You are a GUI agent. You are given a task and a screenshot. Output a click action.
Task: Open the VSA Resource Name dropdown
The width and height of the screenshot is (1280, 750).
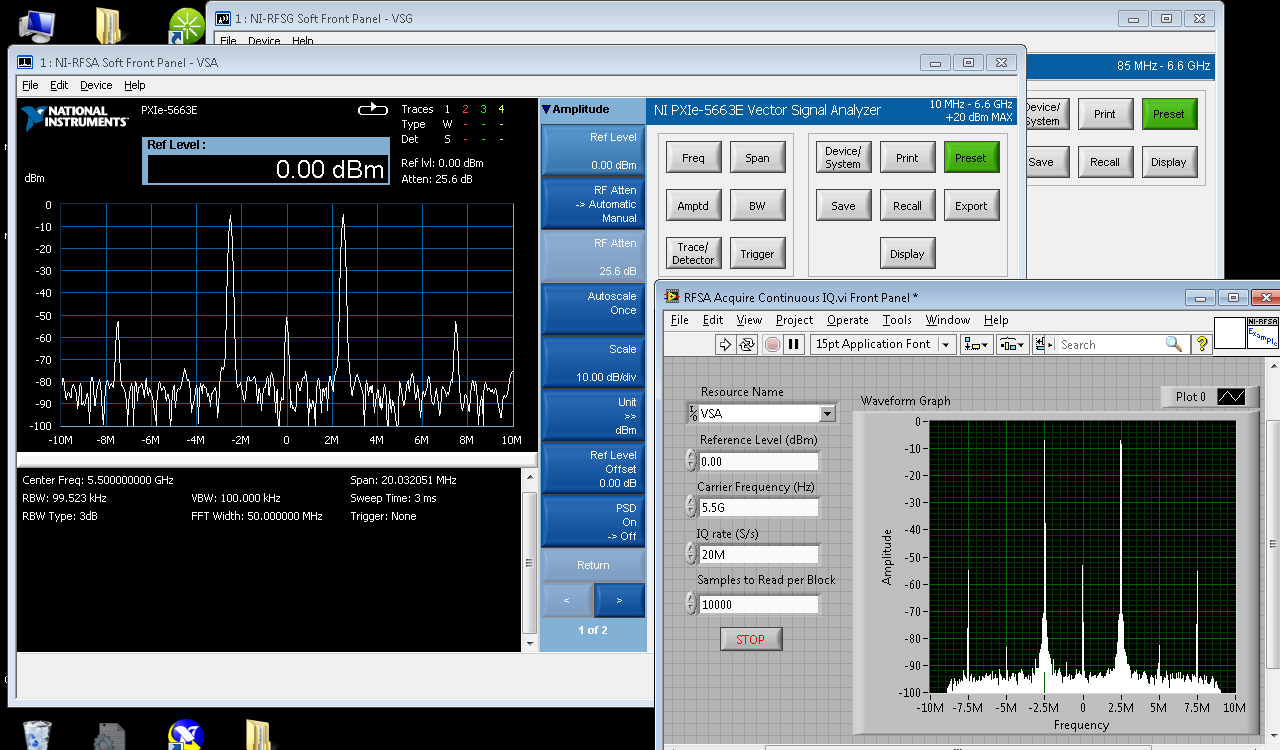pyautogui.click(x=827, y=413)
